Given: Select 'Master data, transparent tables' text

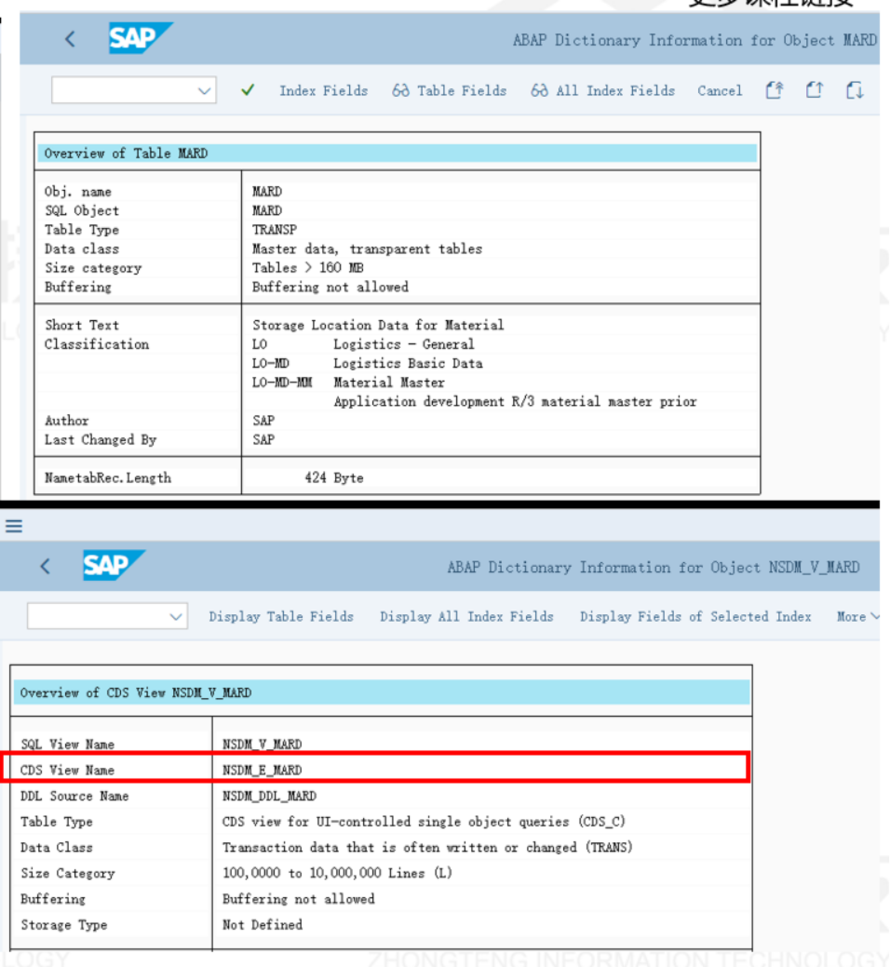Looking at the screenshot, I should pyautogui.click(x=367, y=249).
